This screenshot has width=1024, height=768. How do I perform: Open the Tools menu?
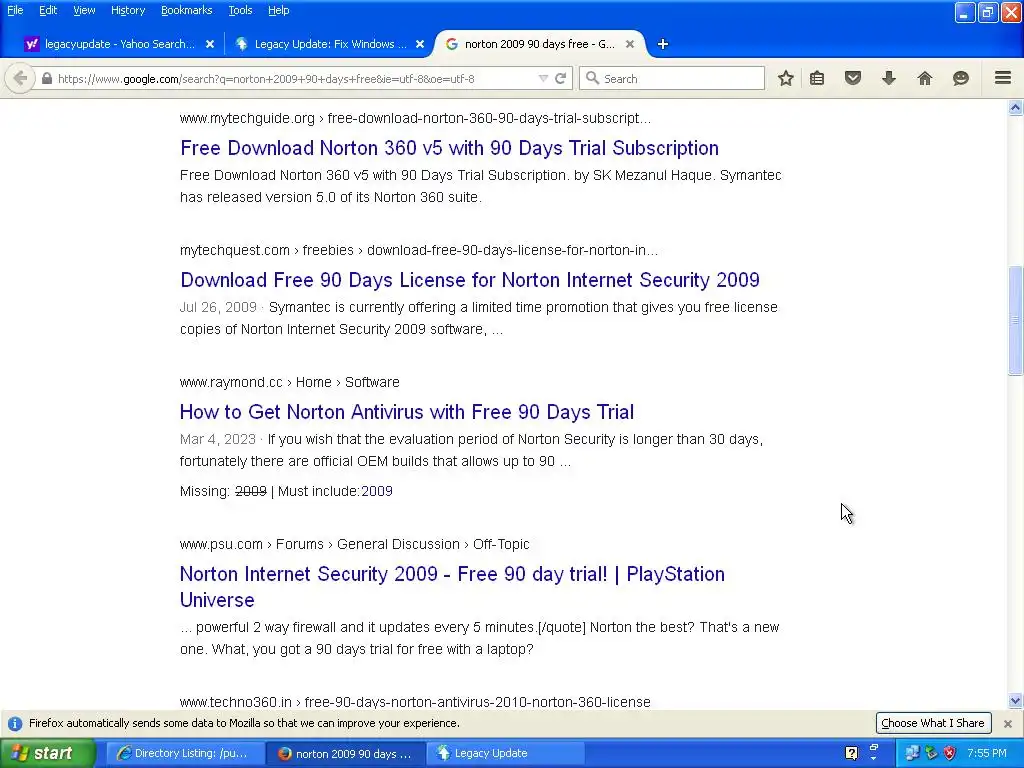(240, 10)
